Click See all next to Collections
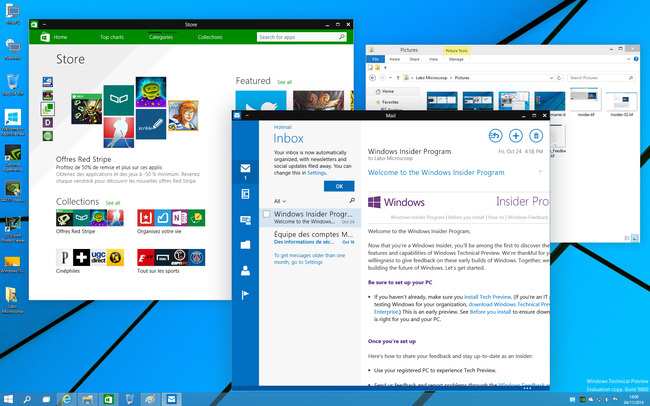Viewport: 650px width, 406px height. coord(113,203)
